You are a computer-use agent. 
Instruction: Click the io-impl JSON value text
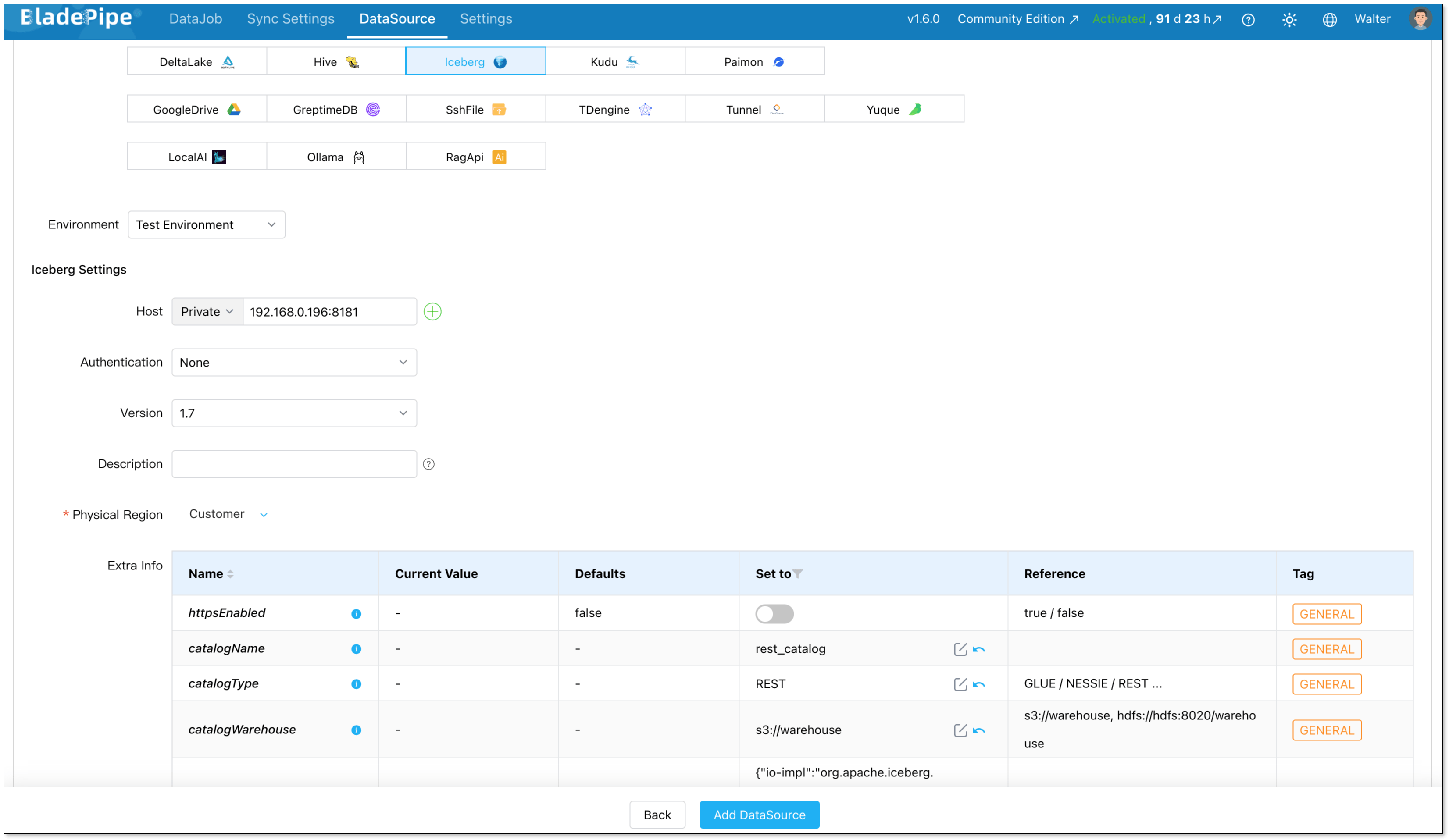[x=844, y=772]
